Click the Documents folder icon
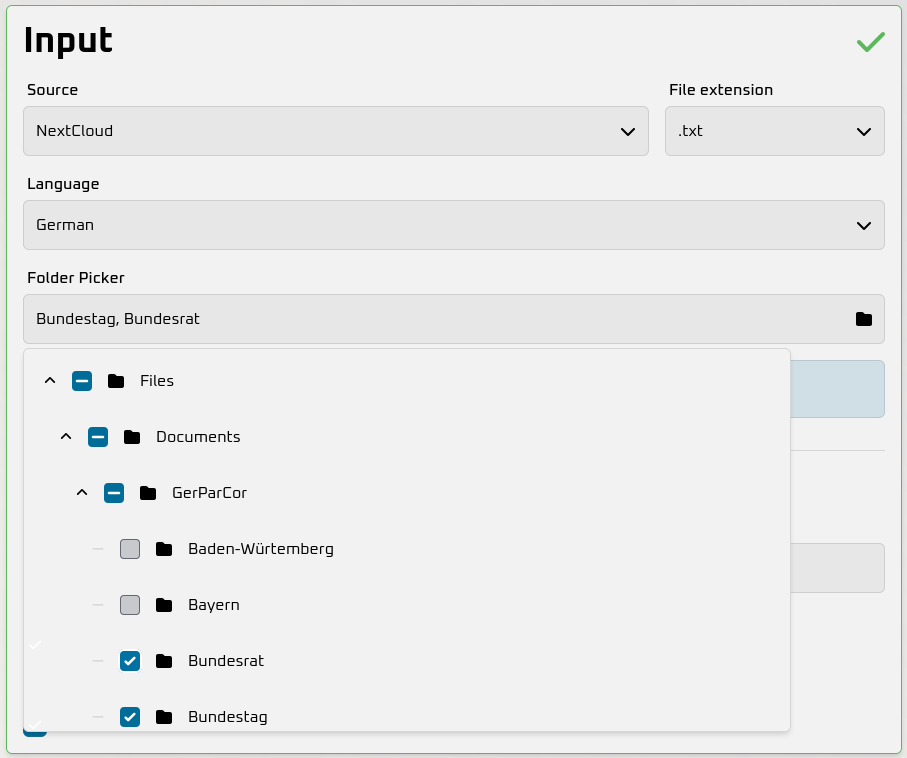This screenshot has height=758, width=907. tap(132, 437)
